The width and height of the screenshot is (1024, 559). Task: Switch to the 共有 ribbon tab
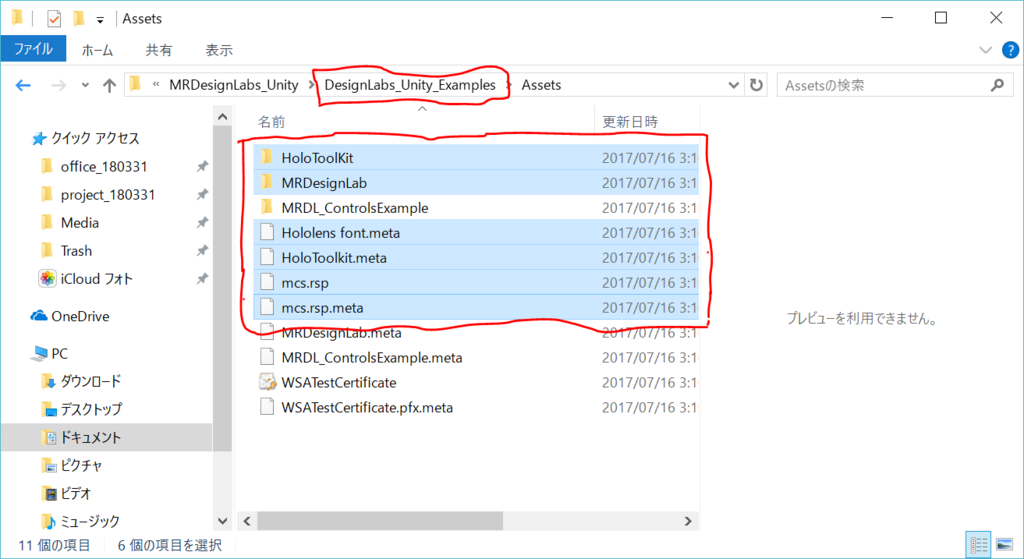coord(158,50)
